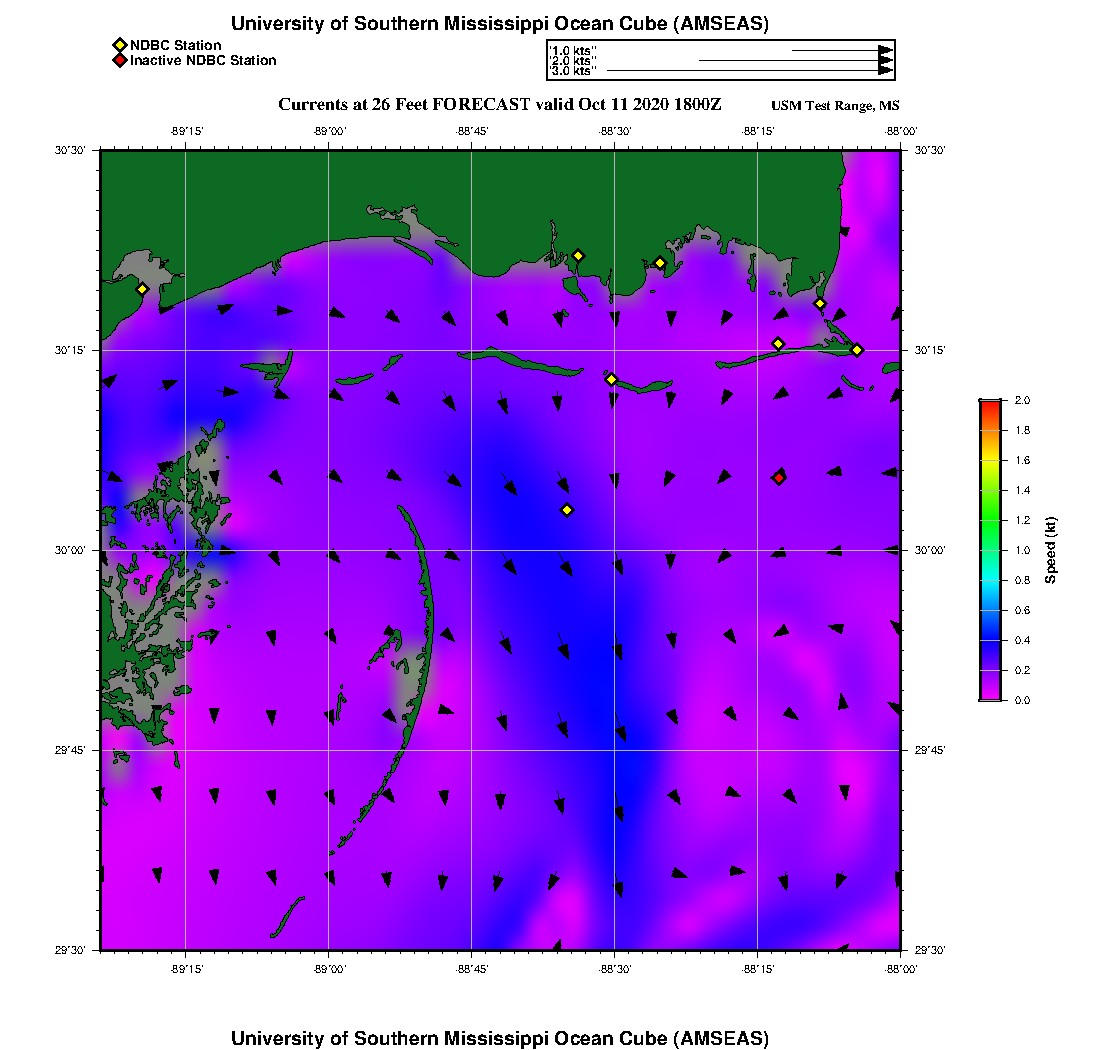Click the easternmost yellow NDBC station diamond
Viewport: 1100px width, 1050px height.
coord(857,349)
